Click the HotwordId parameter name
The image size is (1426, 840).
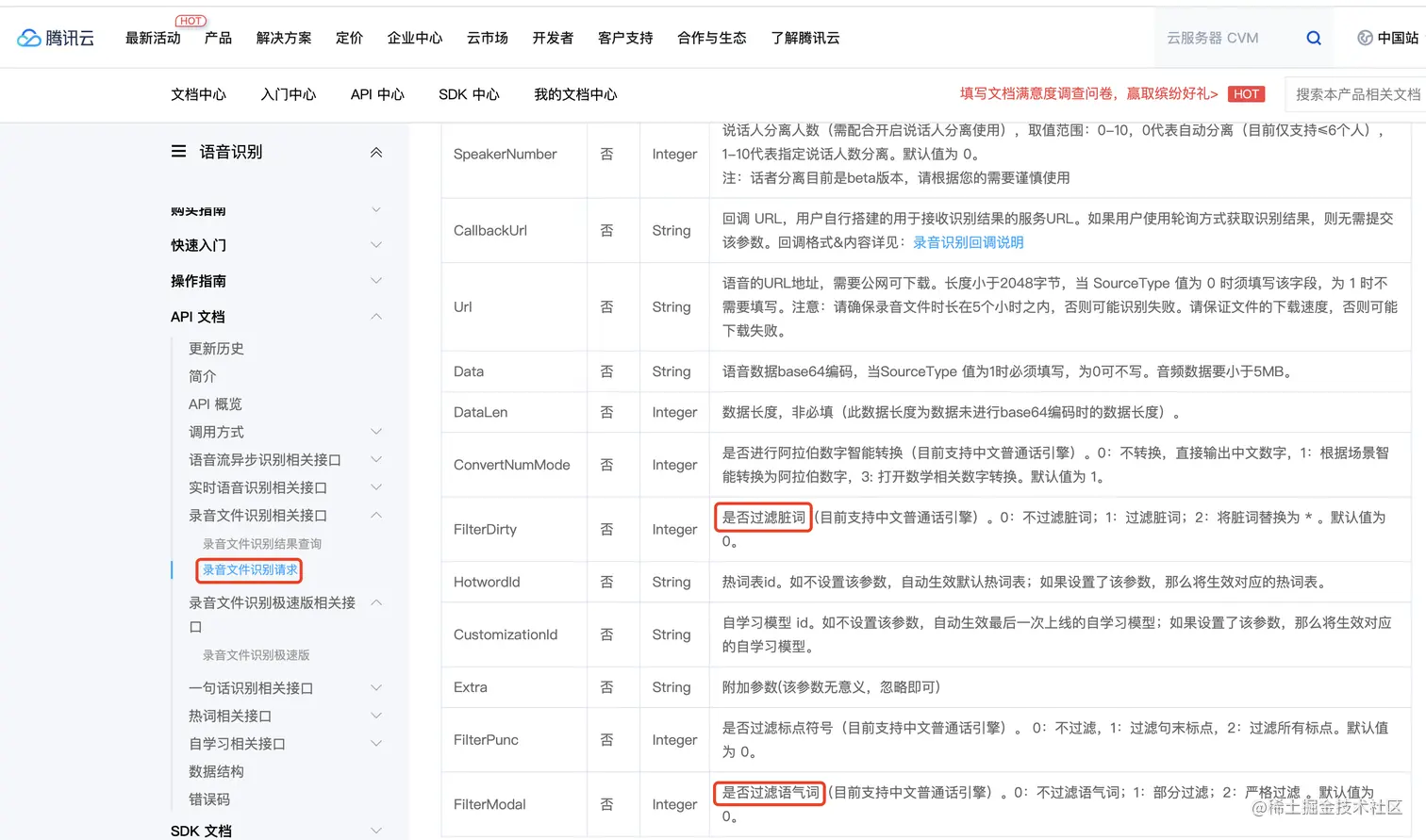pyautogui.click(x=487, y=582)
